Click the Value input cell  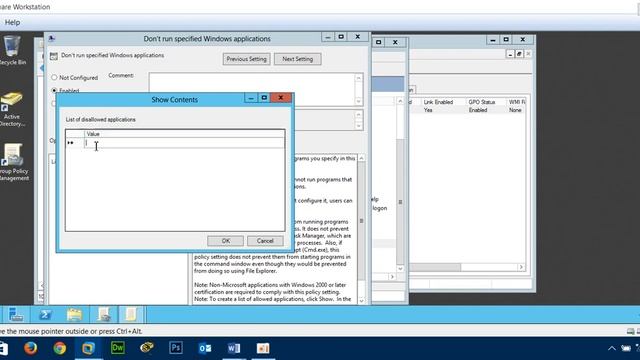(184, 143)
